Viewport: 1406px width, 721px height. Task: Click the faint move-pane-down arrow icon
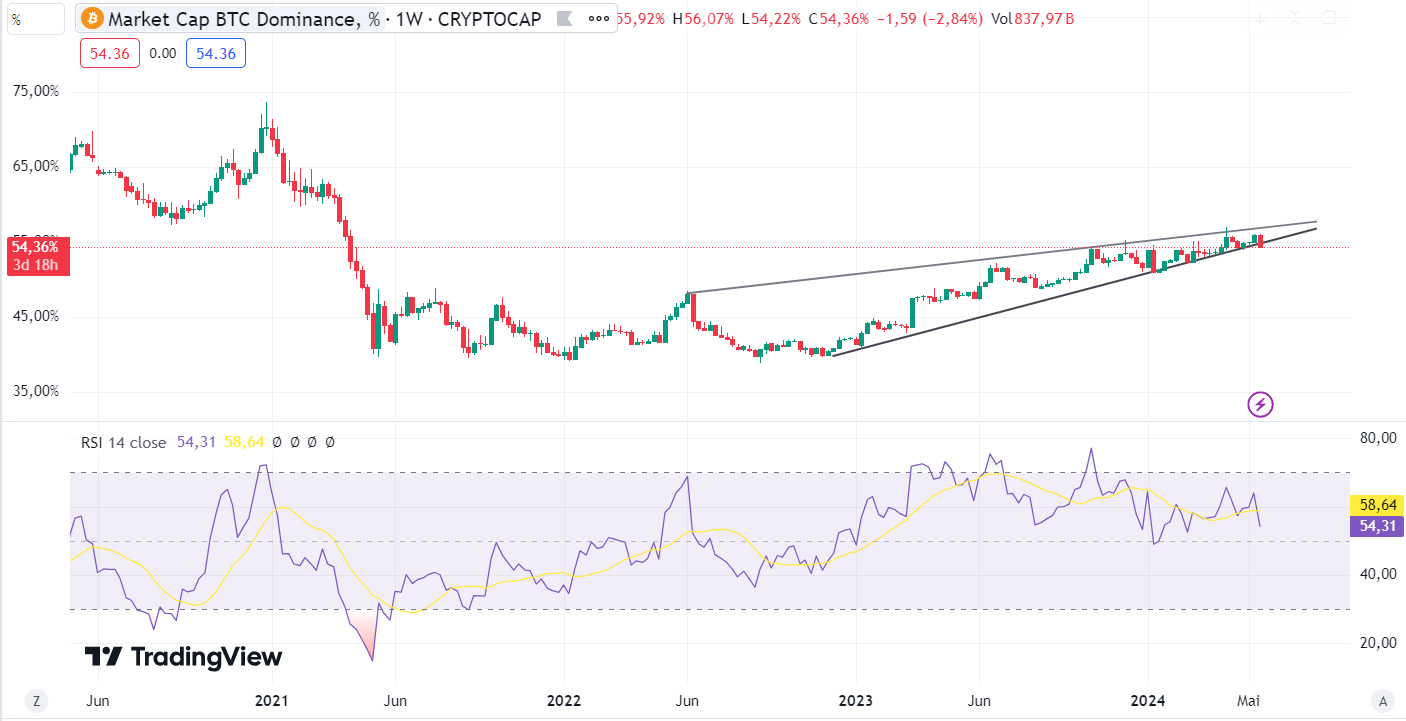tap(1261, 17)
